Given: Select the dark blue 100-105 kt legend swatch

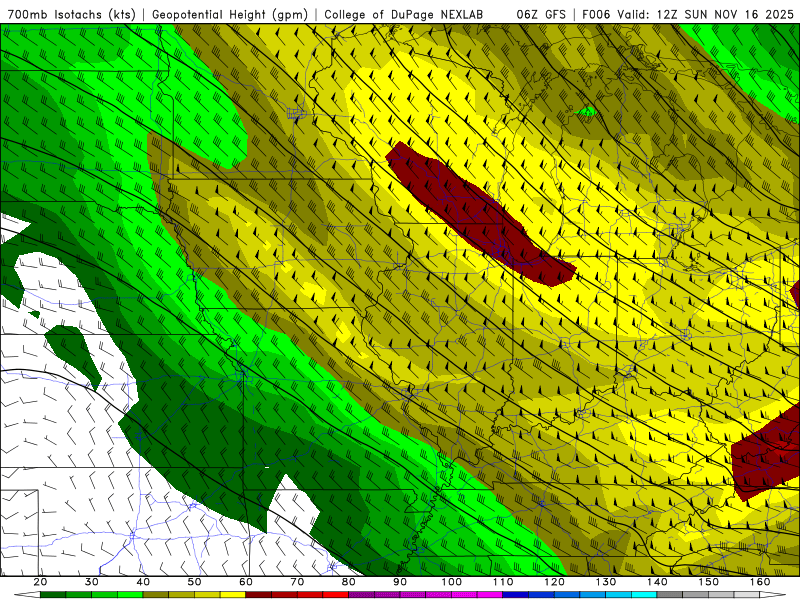Looking at the screenshot, I should 515,595.
